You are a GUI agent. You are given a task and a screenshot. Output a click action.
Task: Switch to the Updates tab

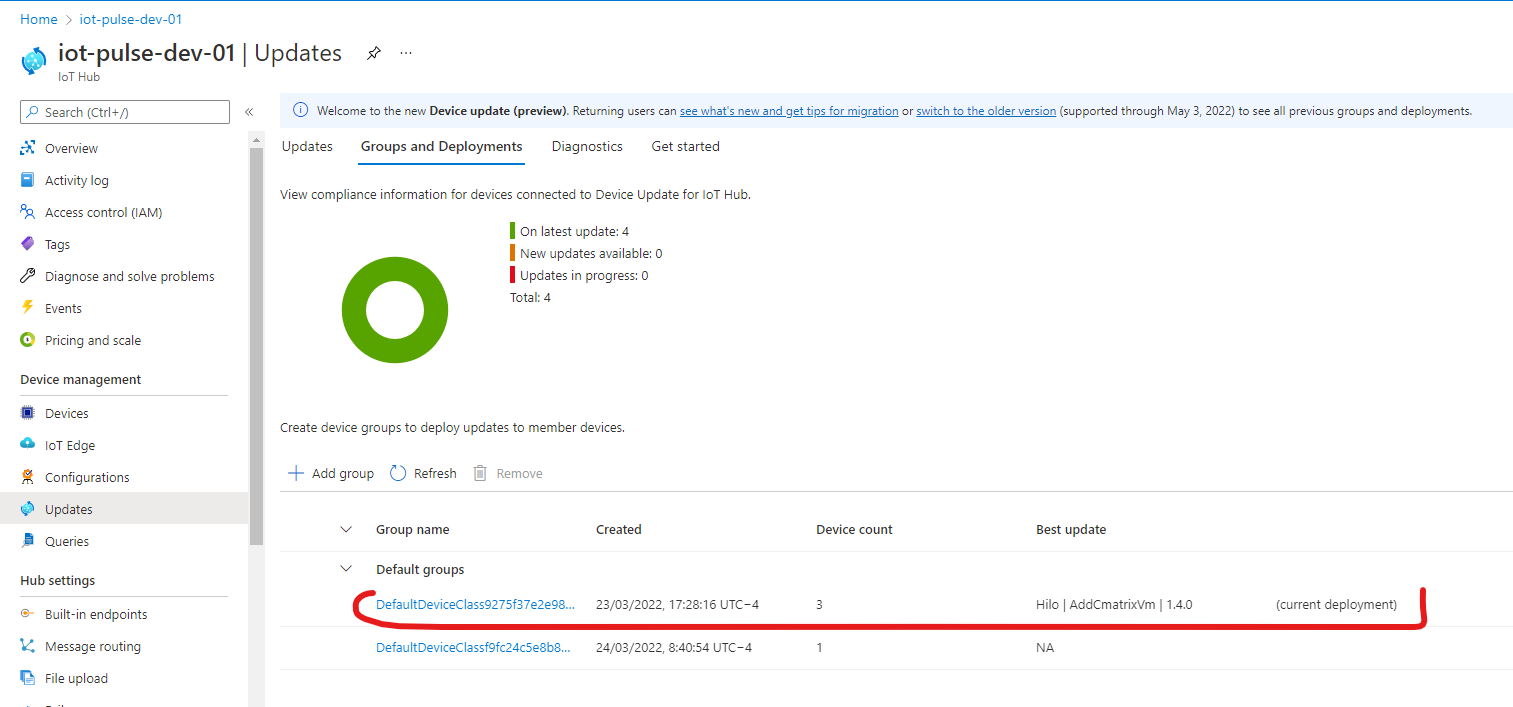coord(306,146)
